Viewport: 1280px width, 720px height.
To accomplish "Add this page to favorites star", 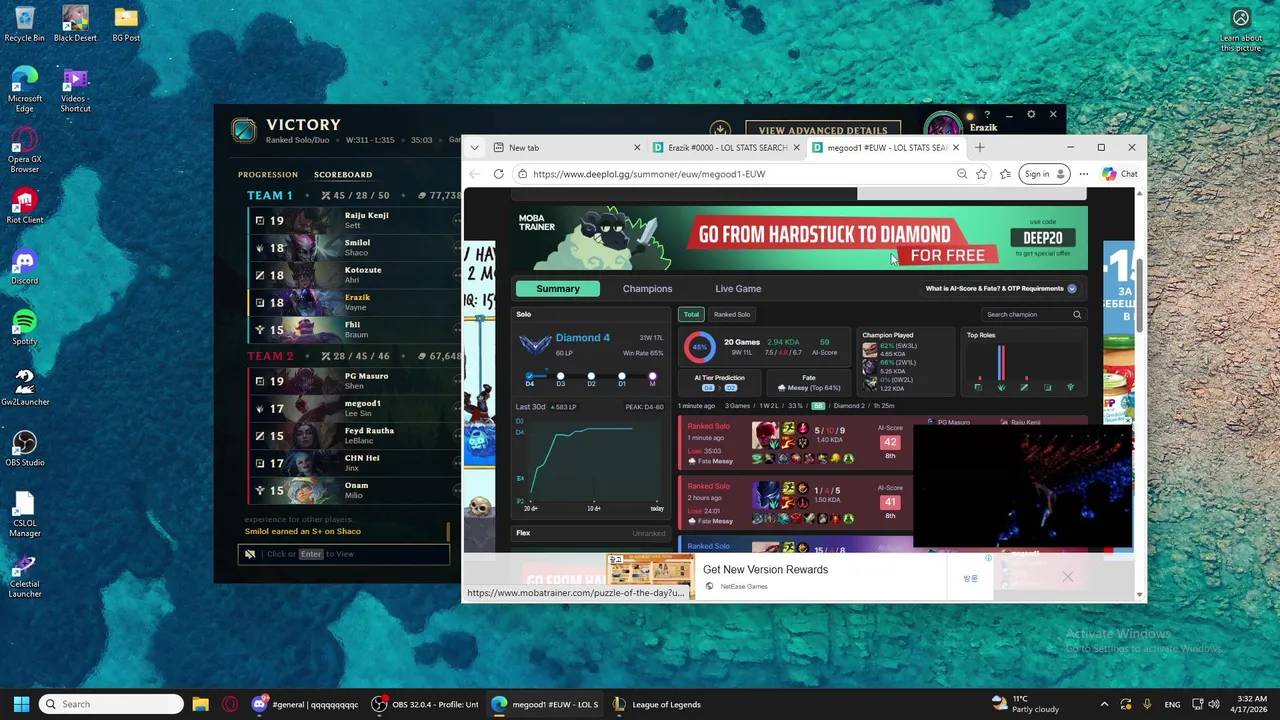I will [981, 174].
